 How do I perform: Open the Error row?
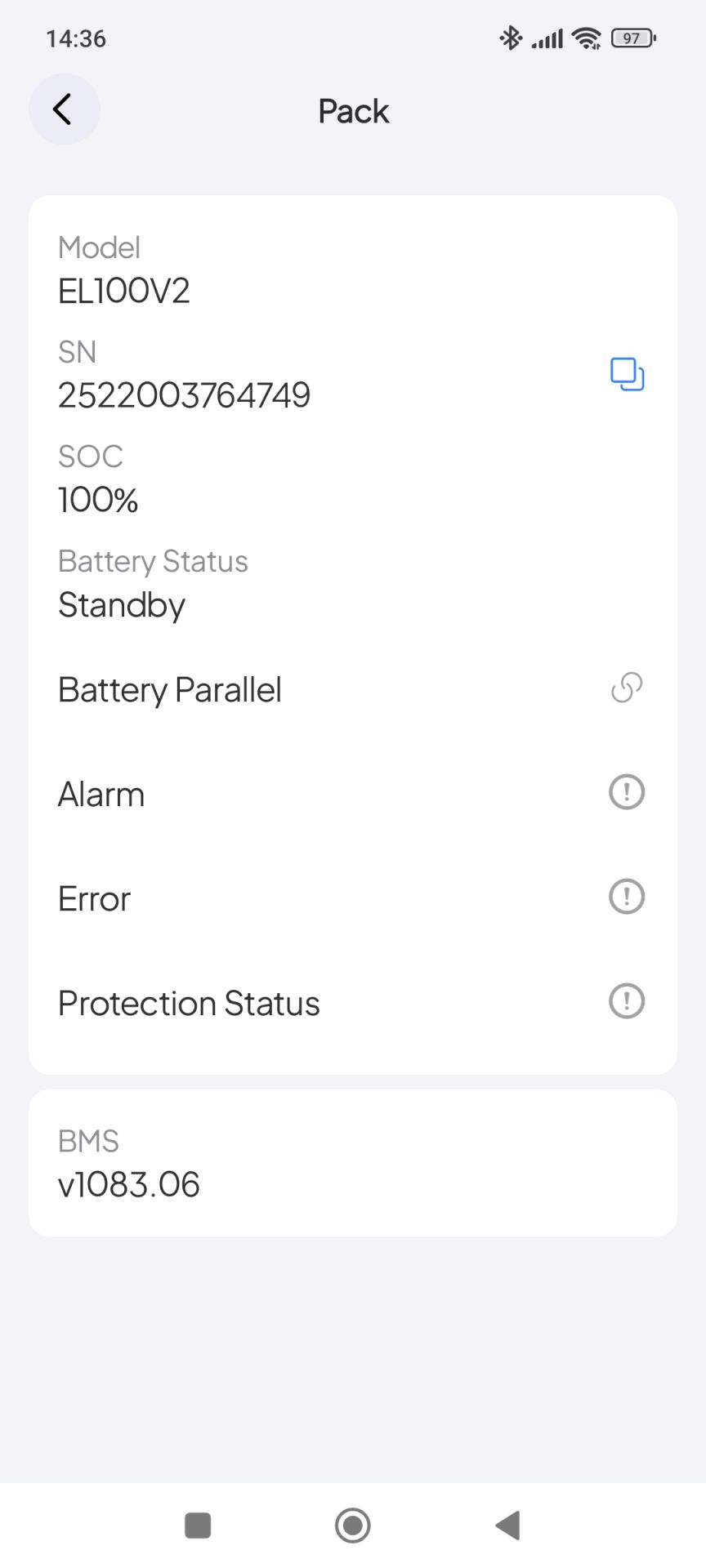(353, 898)
